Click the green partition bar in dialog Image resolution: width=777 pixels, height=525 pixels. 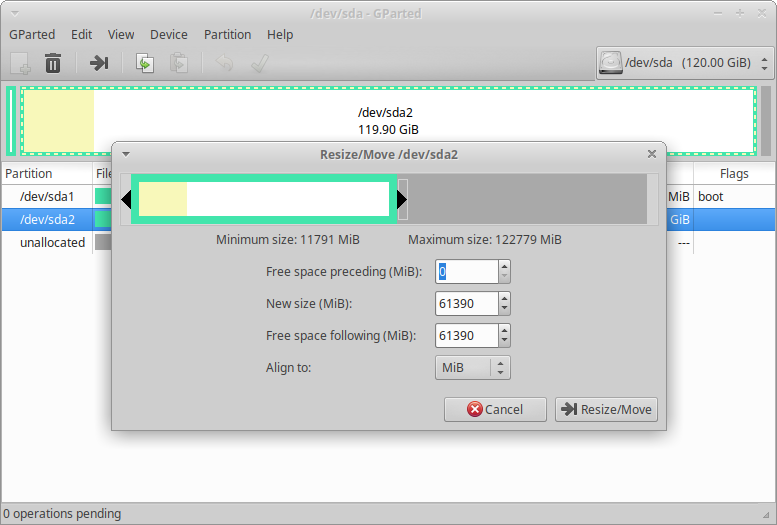264,199
